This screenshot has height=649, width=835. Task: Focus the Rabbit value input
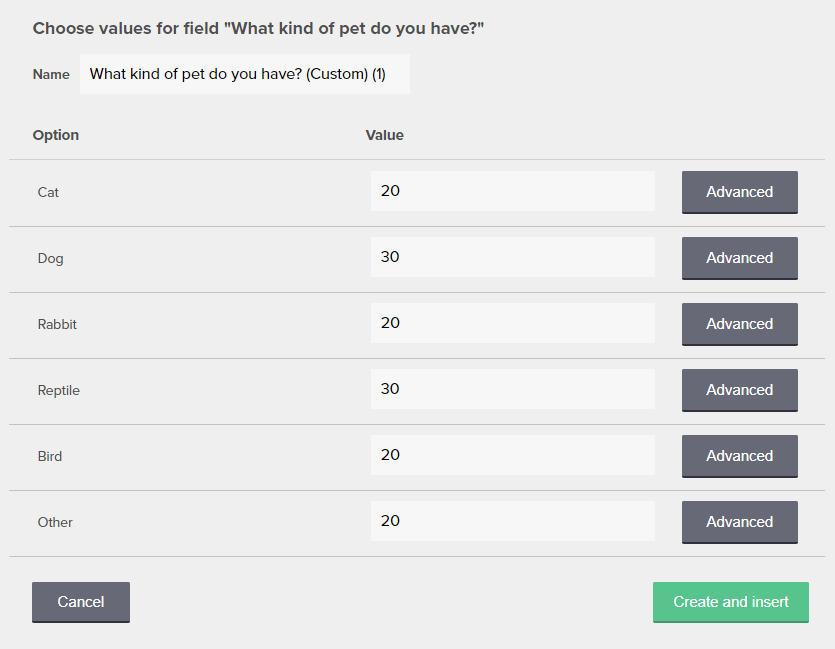512,323
